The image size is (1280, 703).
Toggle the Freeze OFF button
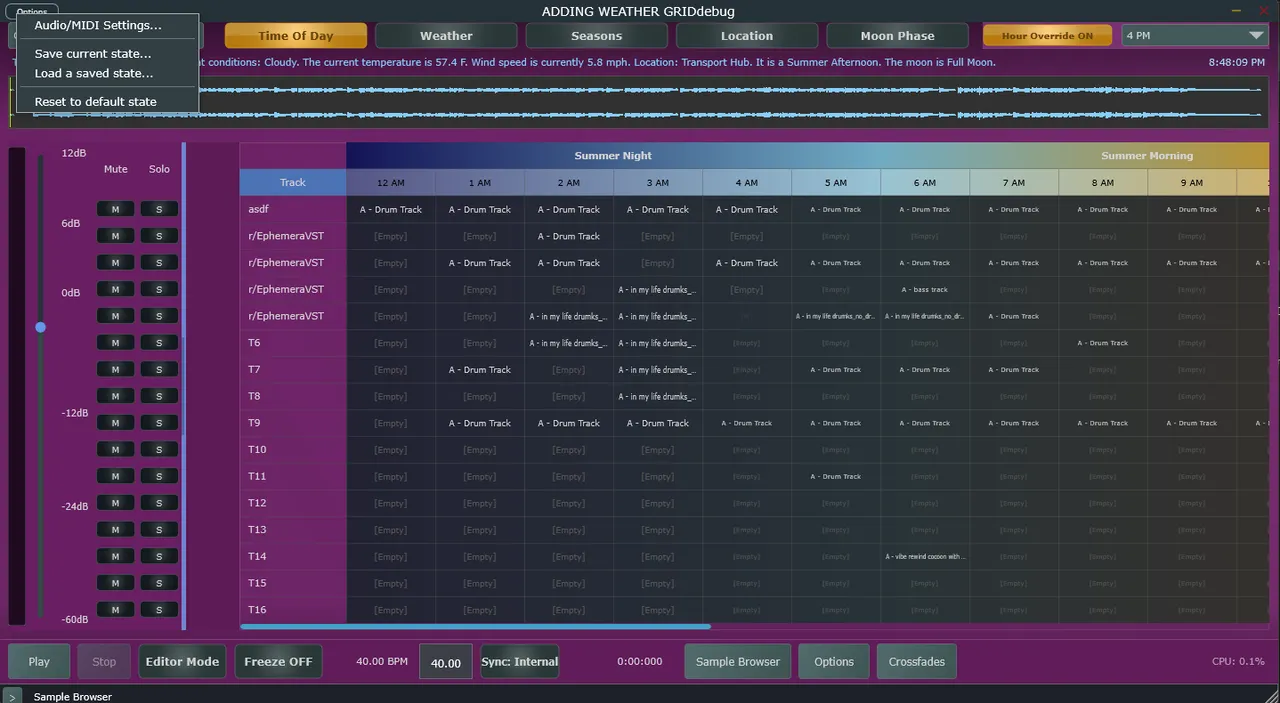pyautogui.click(x=278, y=662)
